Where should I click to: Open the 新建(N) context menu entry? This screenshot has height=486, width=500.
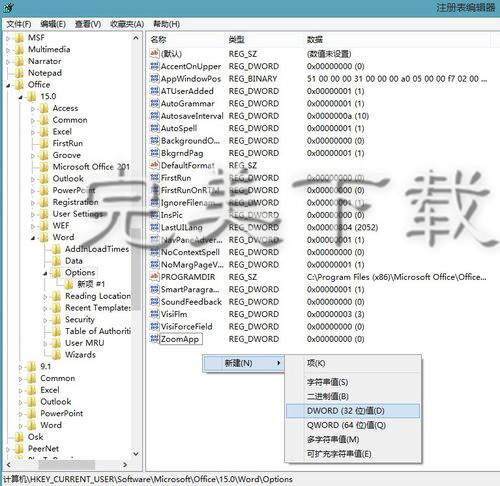(x=244, y=363)
